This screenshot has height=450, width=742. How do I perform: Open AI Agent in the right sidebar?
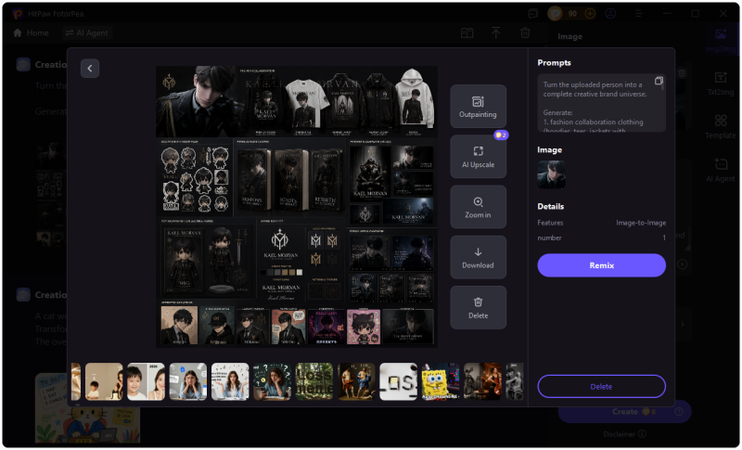[720, 170]
